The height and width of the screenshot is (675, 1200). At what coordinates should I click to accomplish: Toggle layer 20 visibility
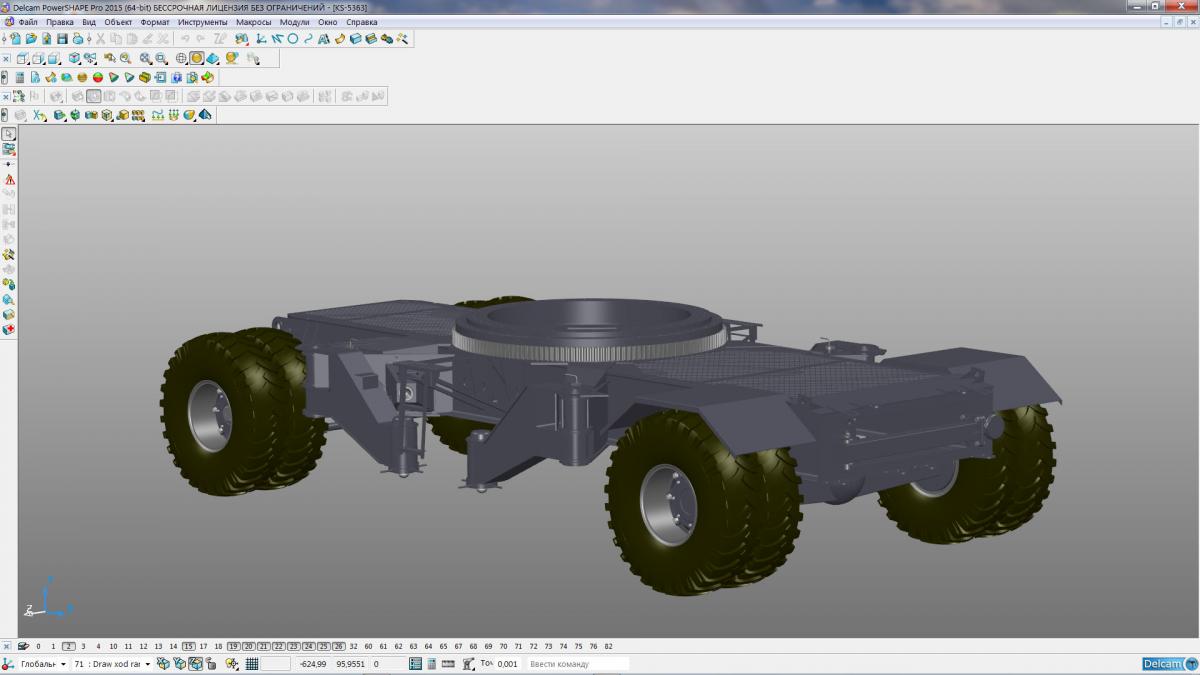tap(248, 646)
